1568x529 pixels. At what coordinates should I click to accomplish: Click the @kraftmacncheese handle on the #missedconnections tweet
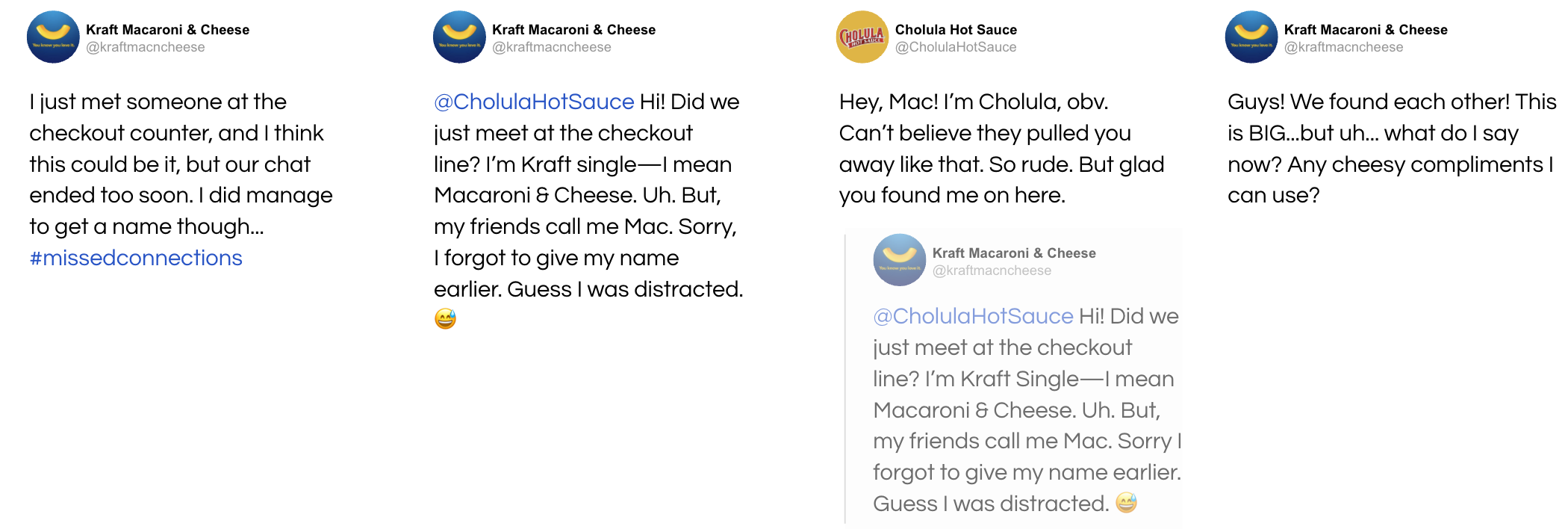[146, 47]
